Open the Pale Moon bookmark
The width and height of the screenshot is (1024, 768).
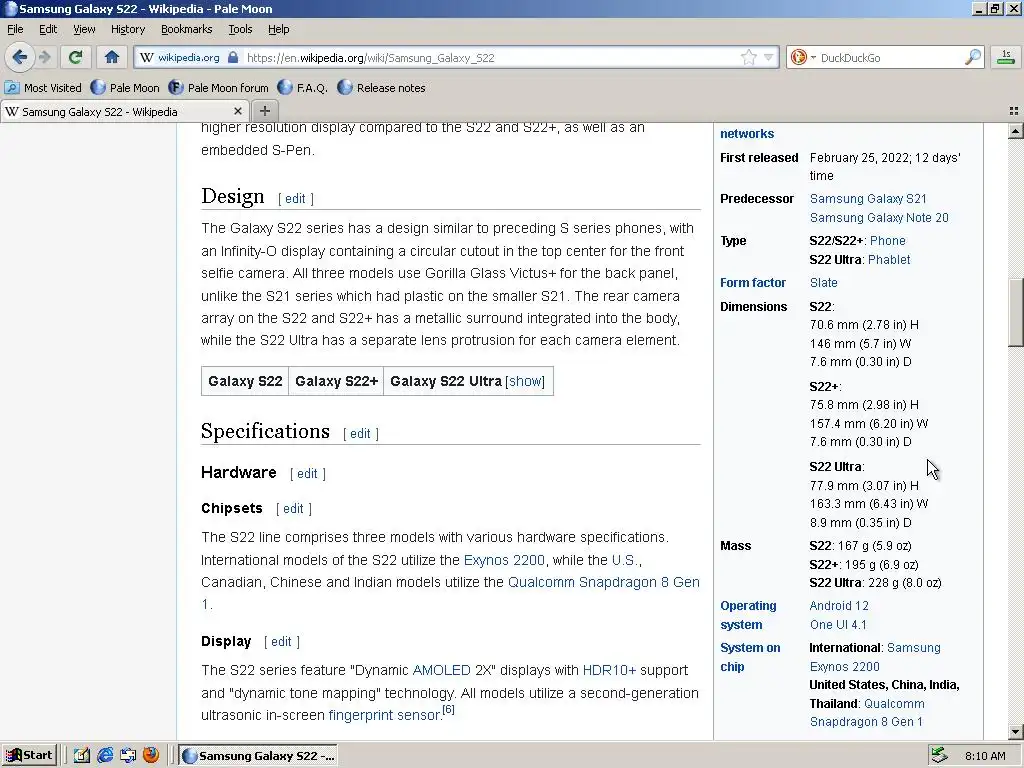125,88
